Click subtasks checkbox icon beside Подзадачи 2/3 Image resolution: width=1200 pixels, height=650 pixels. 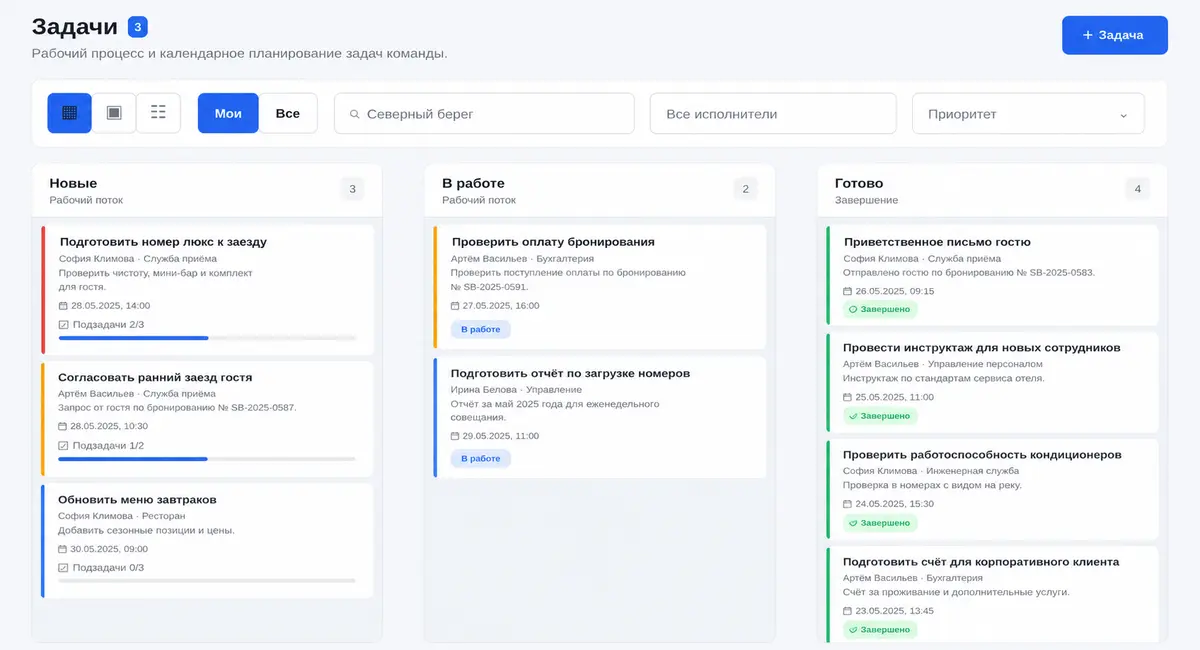[64, 324]
